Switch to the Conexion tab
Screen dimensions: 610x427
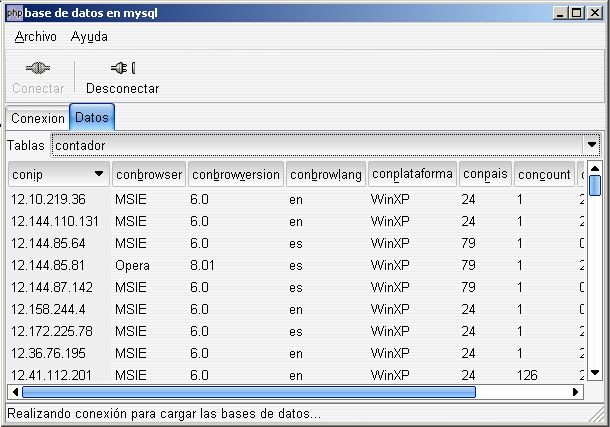click(38, 118)
